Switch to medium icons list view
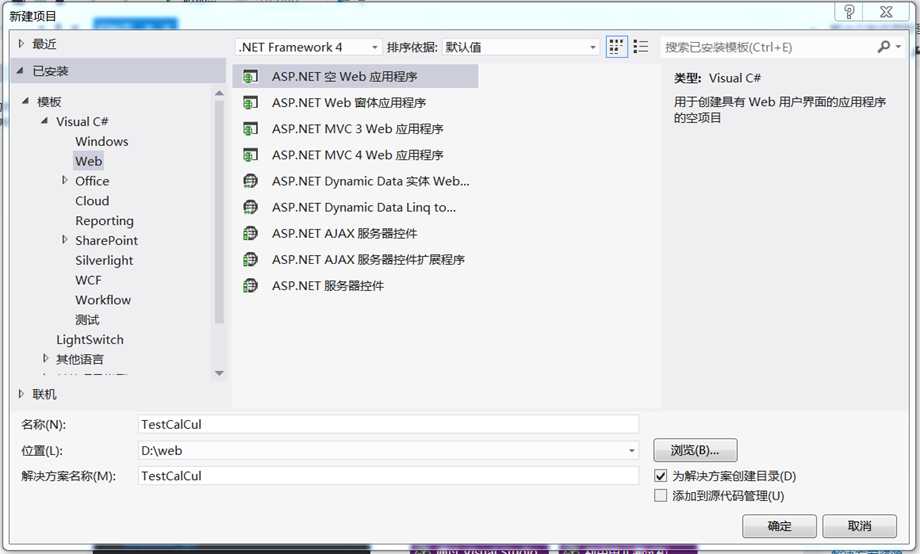Image resolution: width=920 pixels, height=554 pixels. (641, 47)
